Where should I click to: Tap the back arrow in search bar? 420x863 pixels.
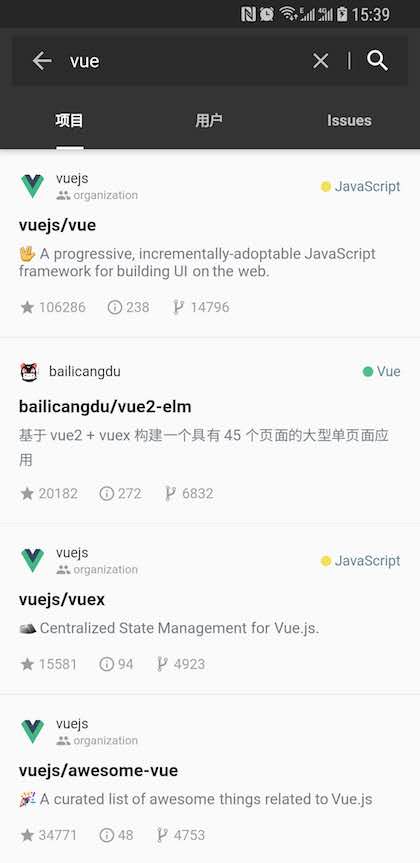(42, 61)
